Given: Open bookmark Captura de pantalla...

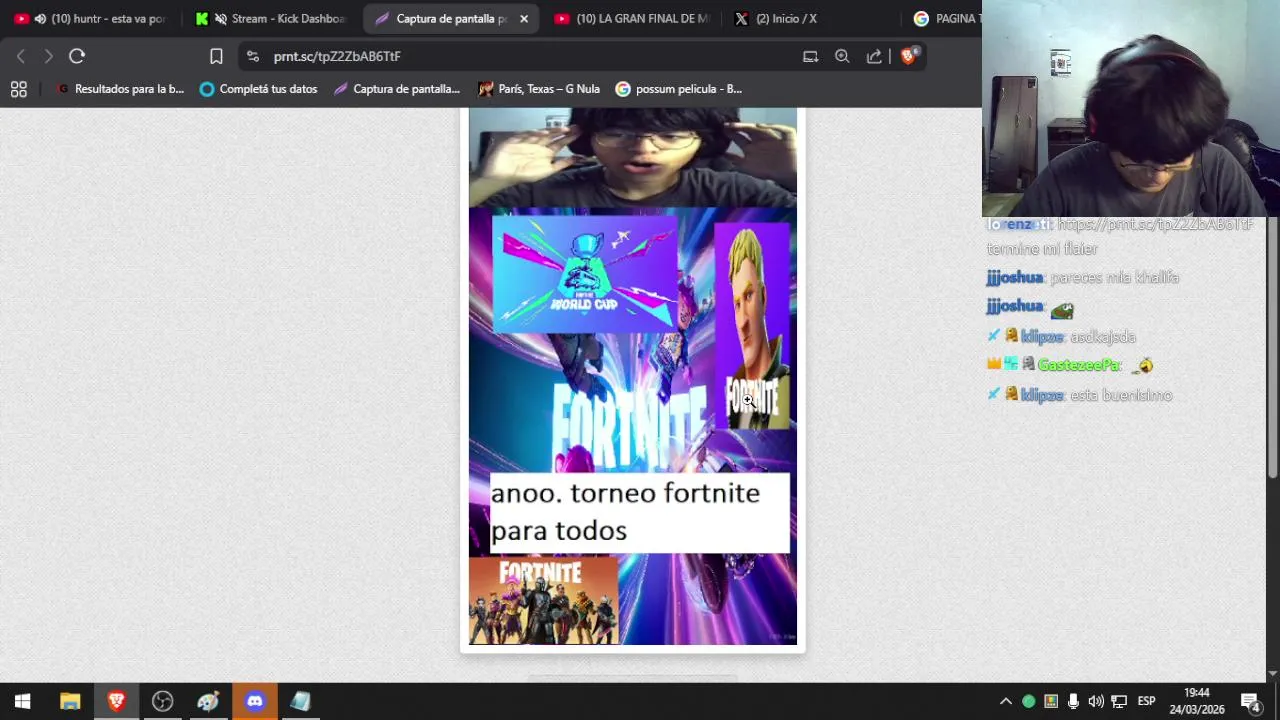Looking at the screenshot, I should click(397, 89).
